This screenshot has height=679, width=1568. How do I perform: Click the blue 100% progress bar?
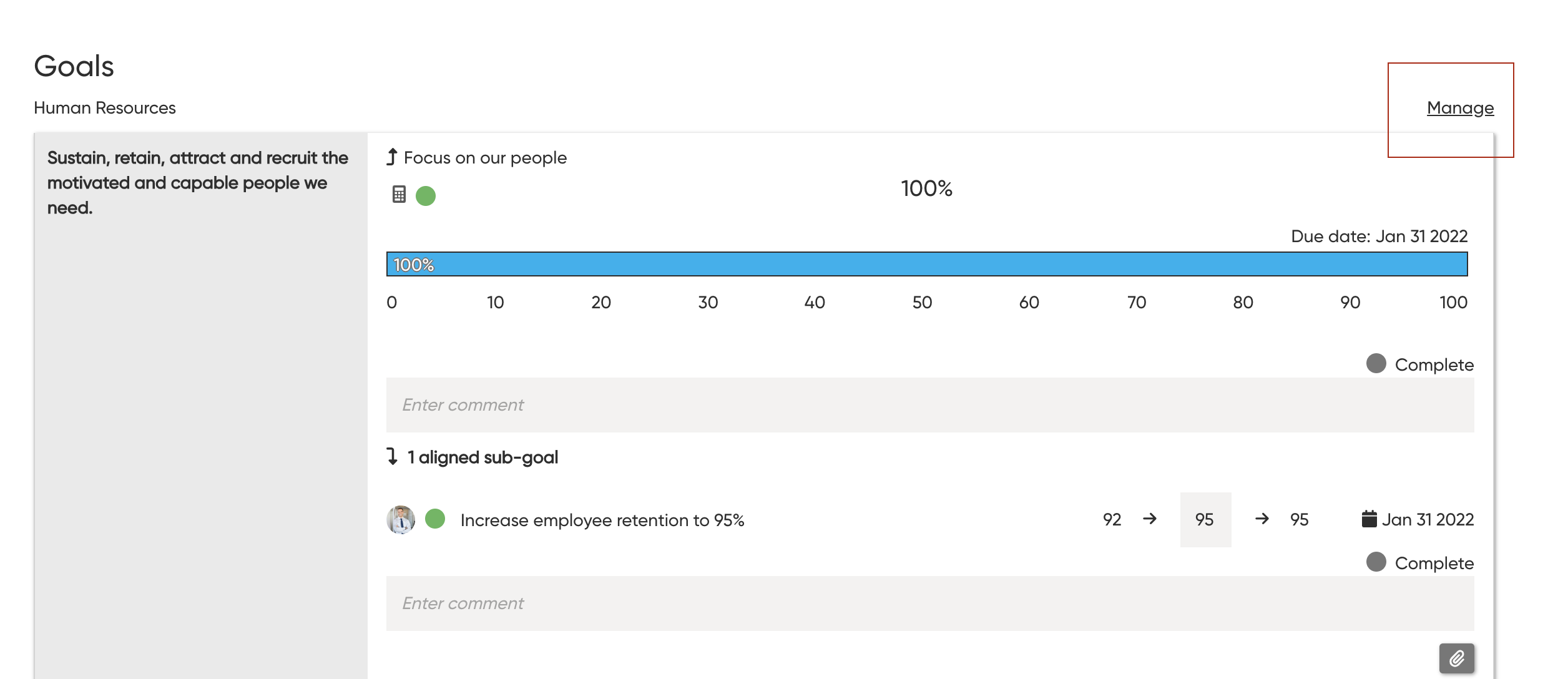click(x=926, y=265)
